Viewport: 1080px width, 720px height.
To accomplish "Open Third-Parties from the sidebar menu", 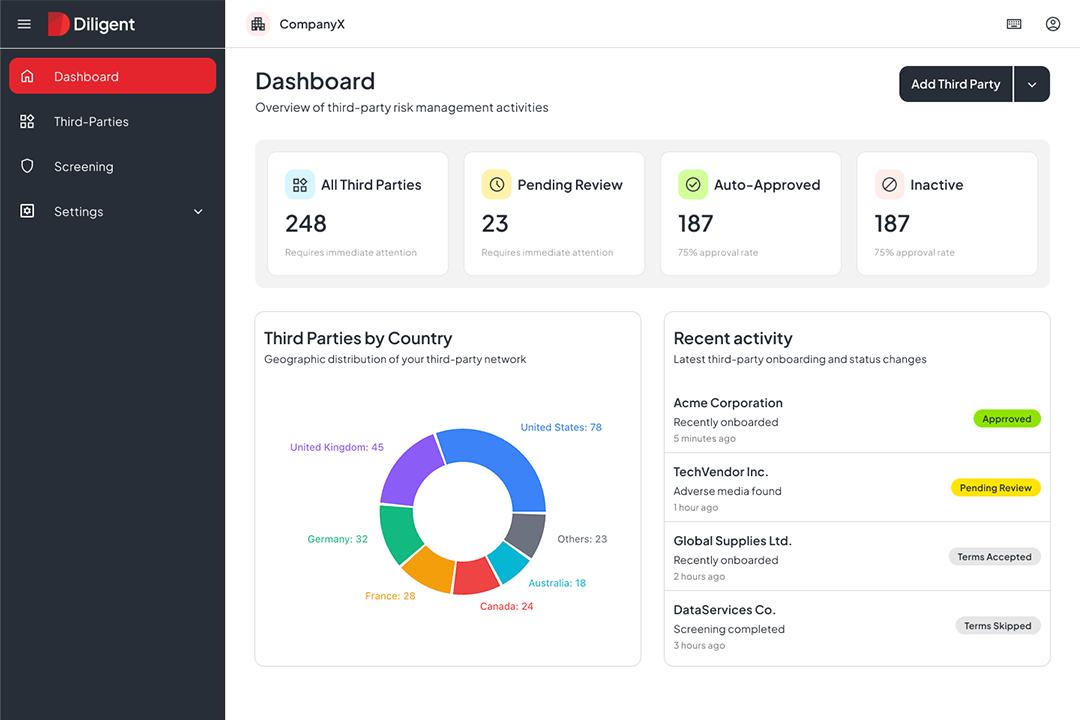I will [92, 121].
